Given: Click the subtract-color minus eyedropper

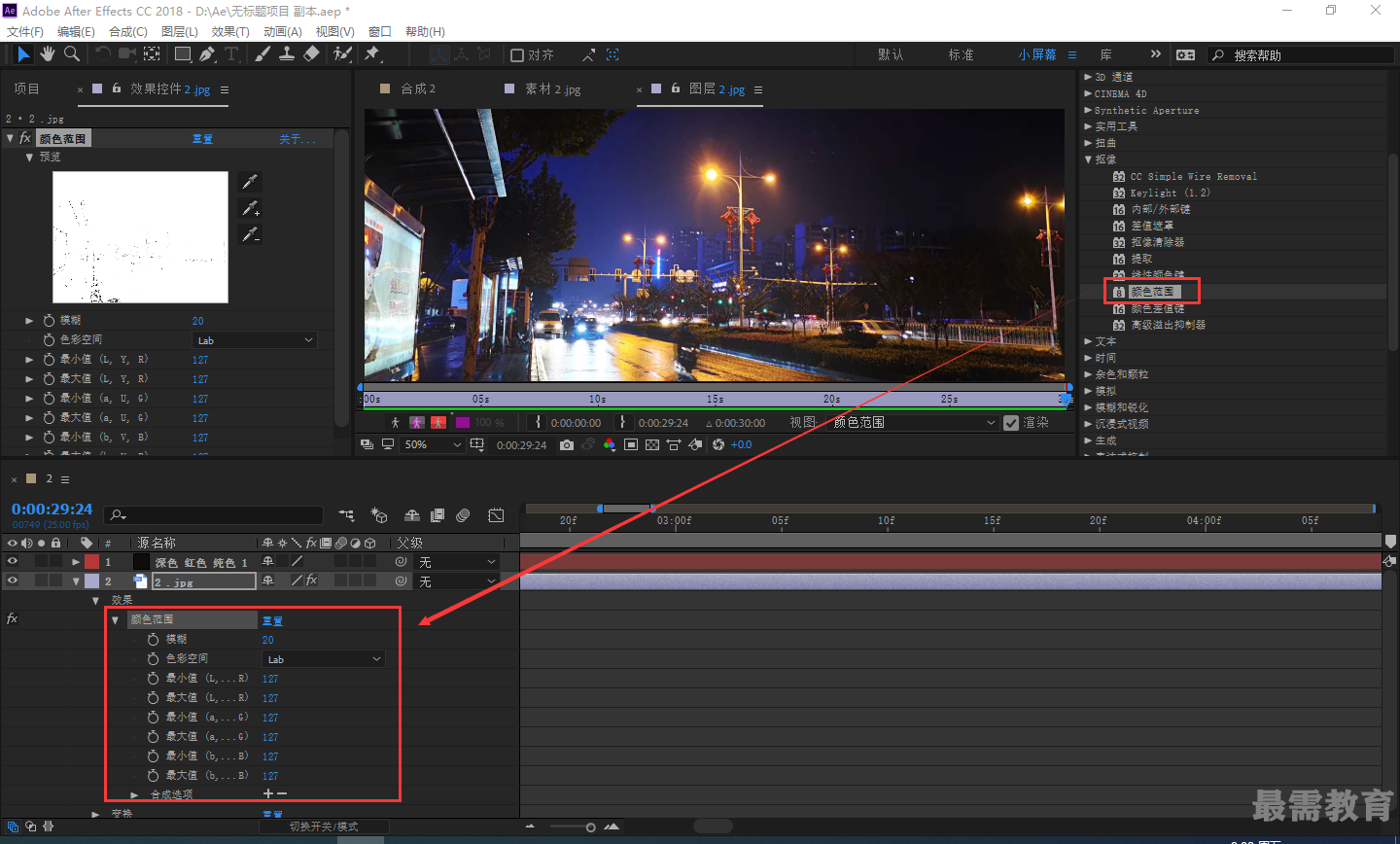Looking at the screenshot, I should pos(250,234).
